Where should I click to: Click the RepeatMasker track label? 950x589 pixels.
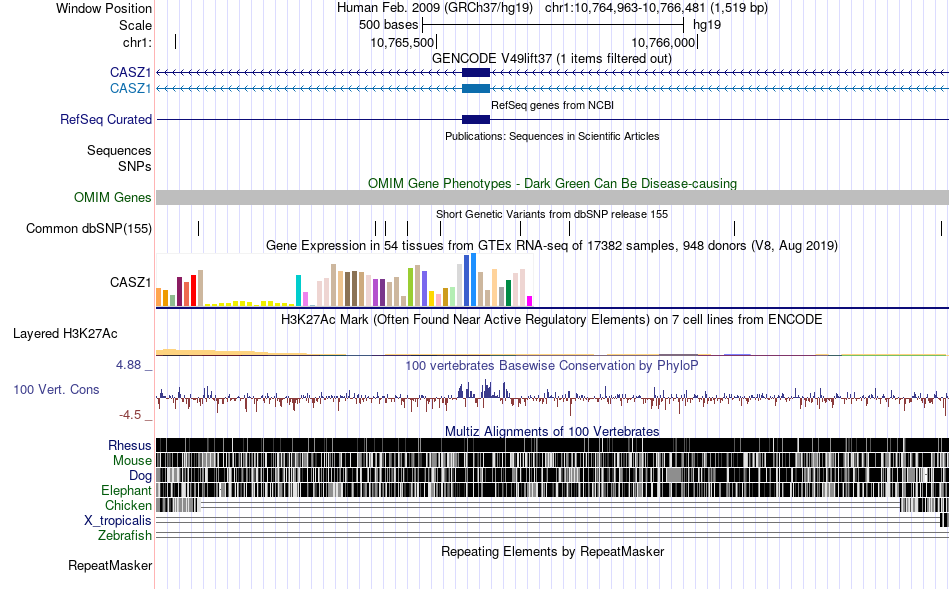pyautogui.click(x=110, y=566)
